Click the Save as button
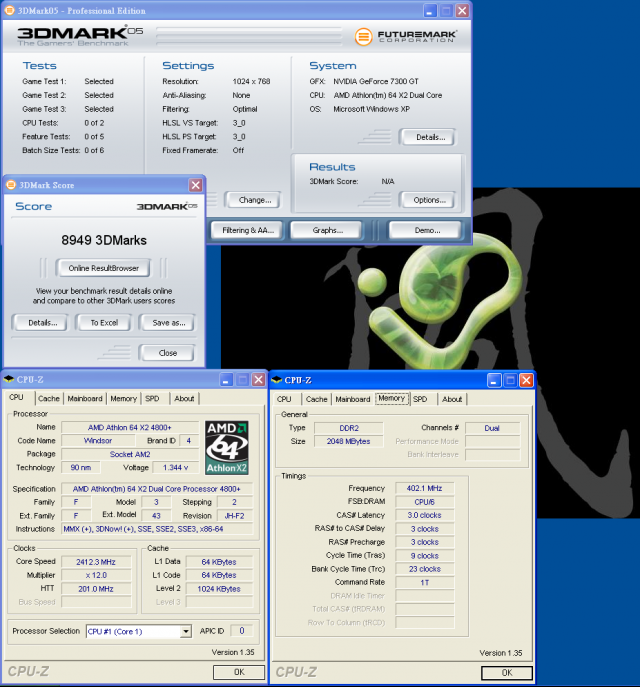 tap(166, 323)
